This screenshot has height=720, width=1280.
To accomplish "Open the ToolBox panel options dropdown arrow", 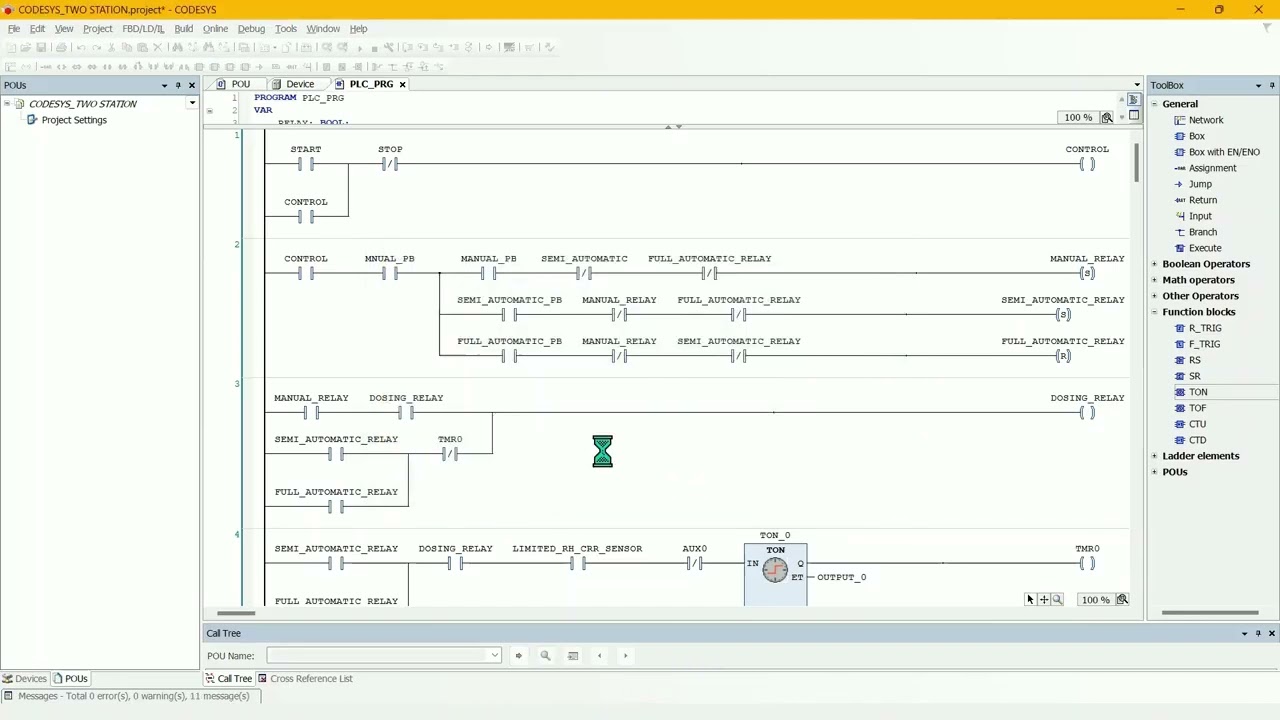I will [1258, 85].
